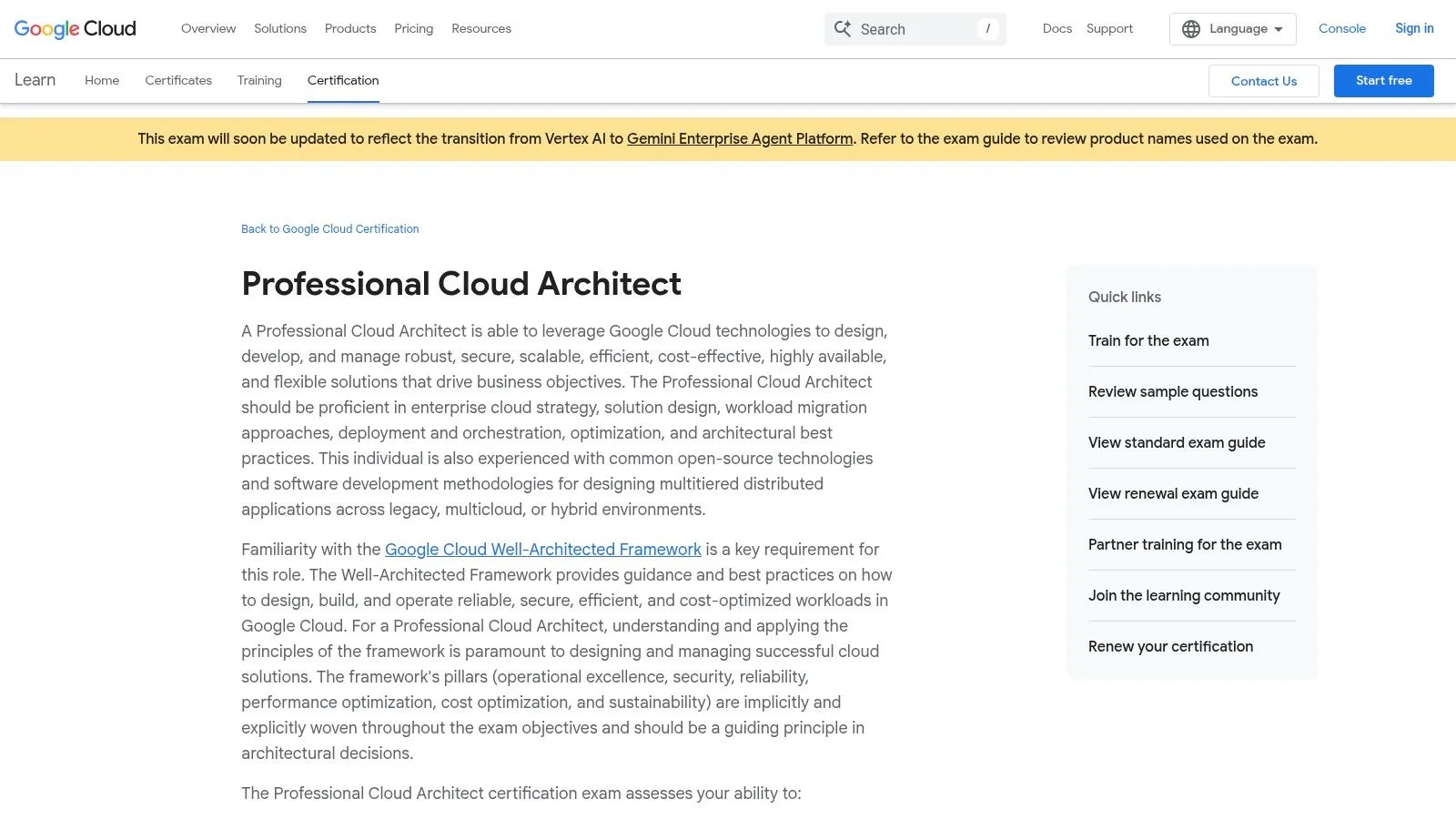Switch to the Training tab

pyautogui.click(x=259, y=80)
